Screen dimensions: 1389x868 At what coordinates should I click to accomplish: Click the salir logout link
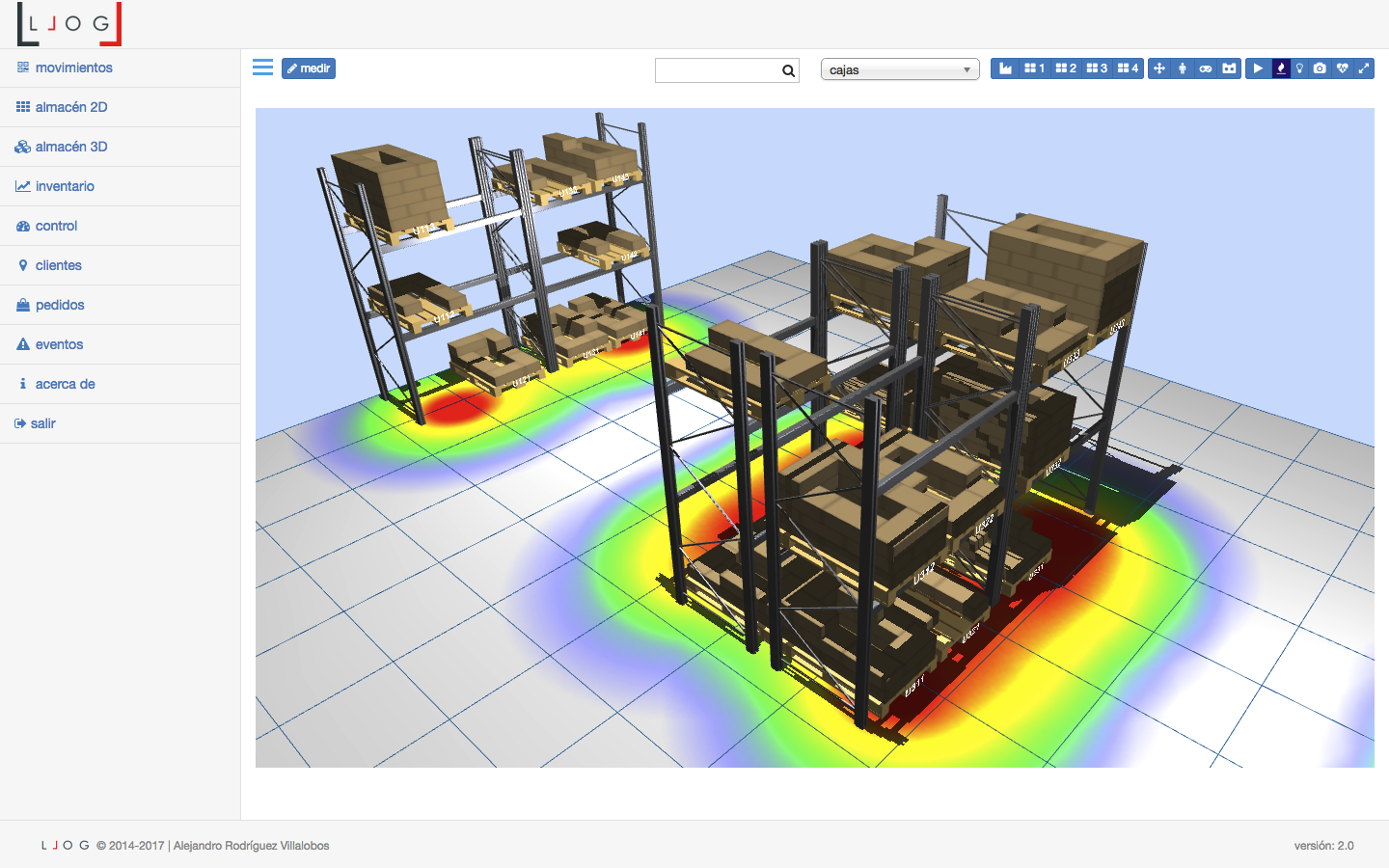tap(42, 423)
